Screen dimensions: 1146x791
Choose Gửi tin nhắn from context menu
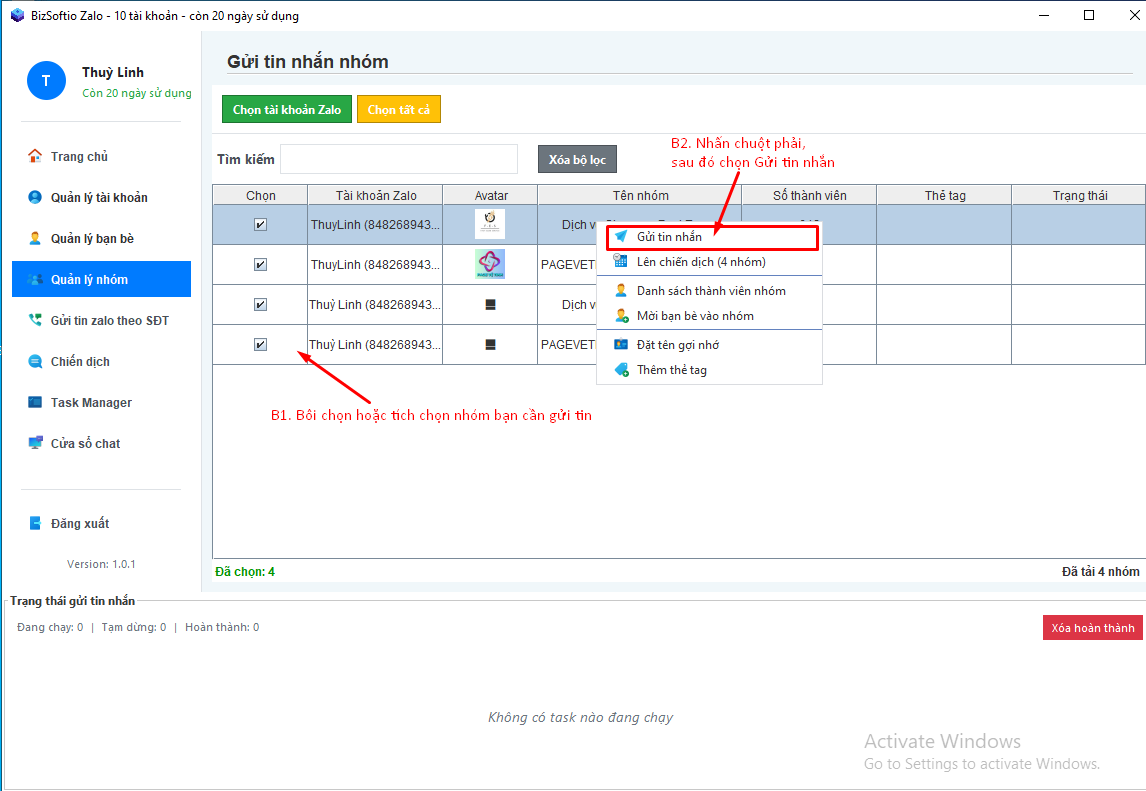(669, 237)
